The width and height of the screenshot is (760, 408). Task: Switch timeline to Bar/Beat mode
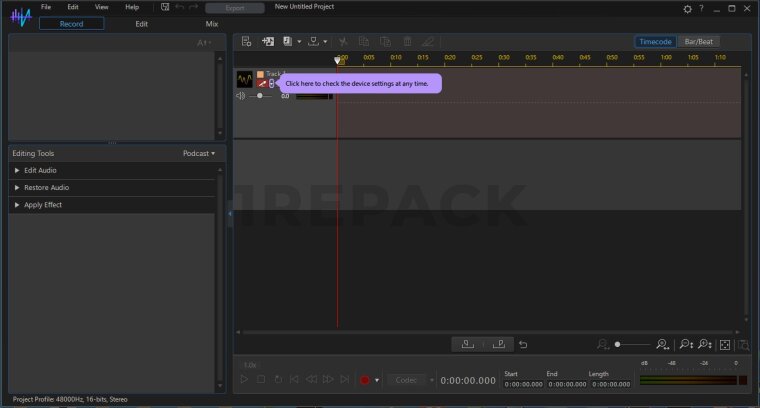click(x=698, y=42)
